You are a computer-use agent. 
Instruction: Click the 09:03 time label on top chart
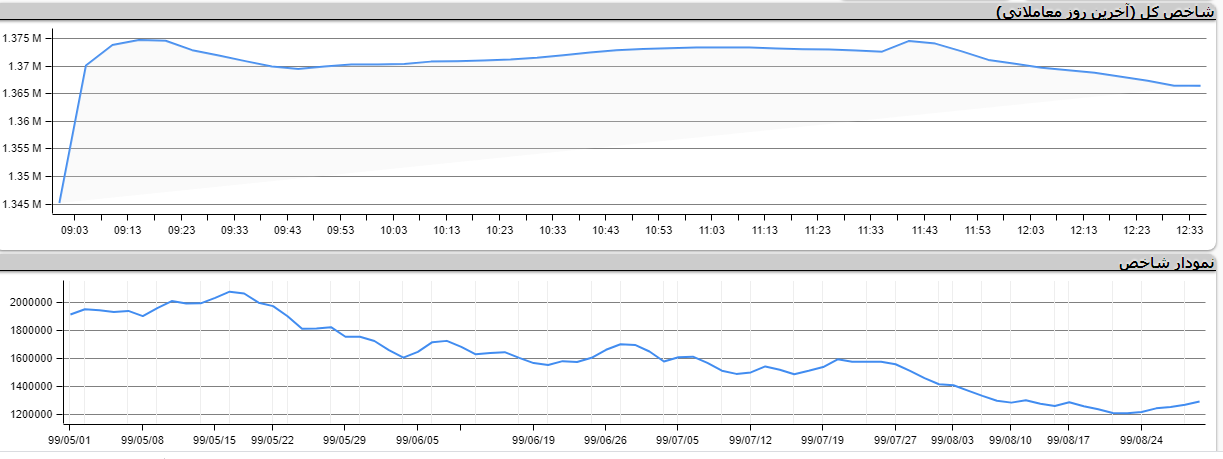[75, 230]
